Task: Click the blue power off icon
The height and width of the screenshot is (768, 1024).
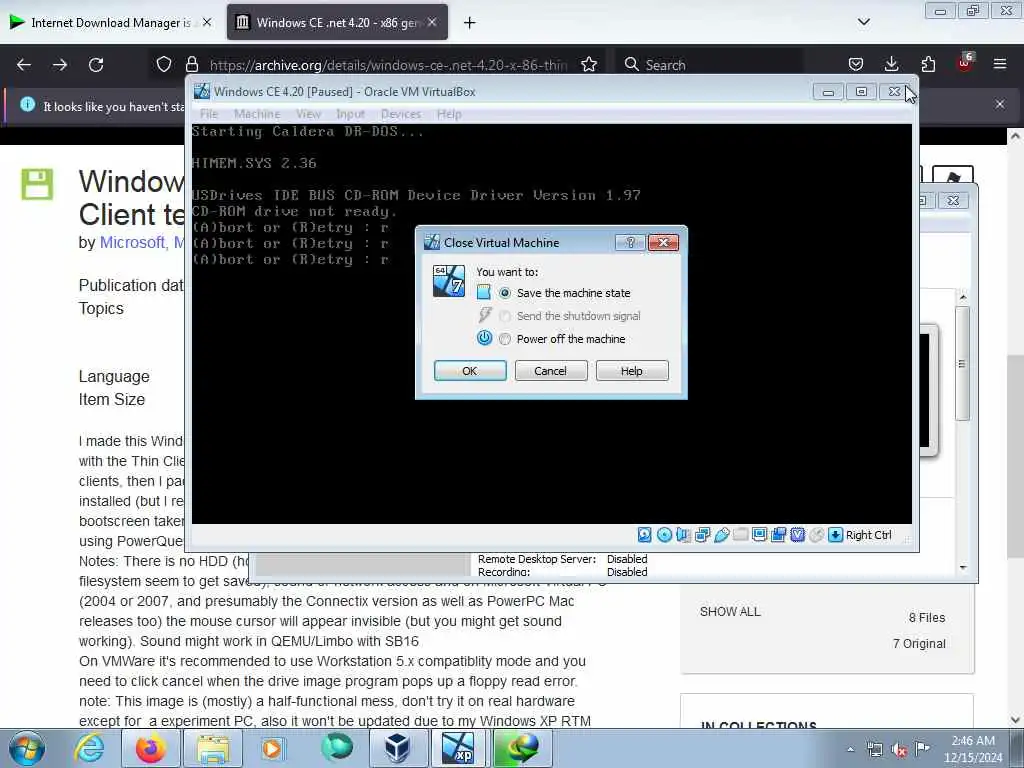Action: coord(484,338)
